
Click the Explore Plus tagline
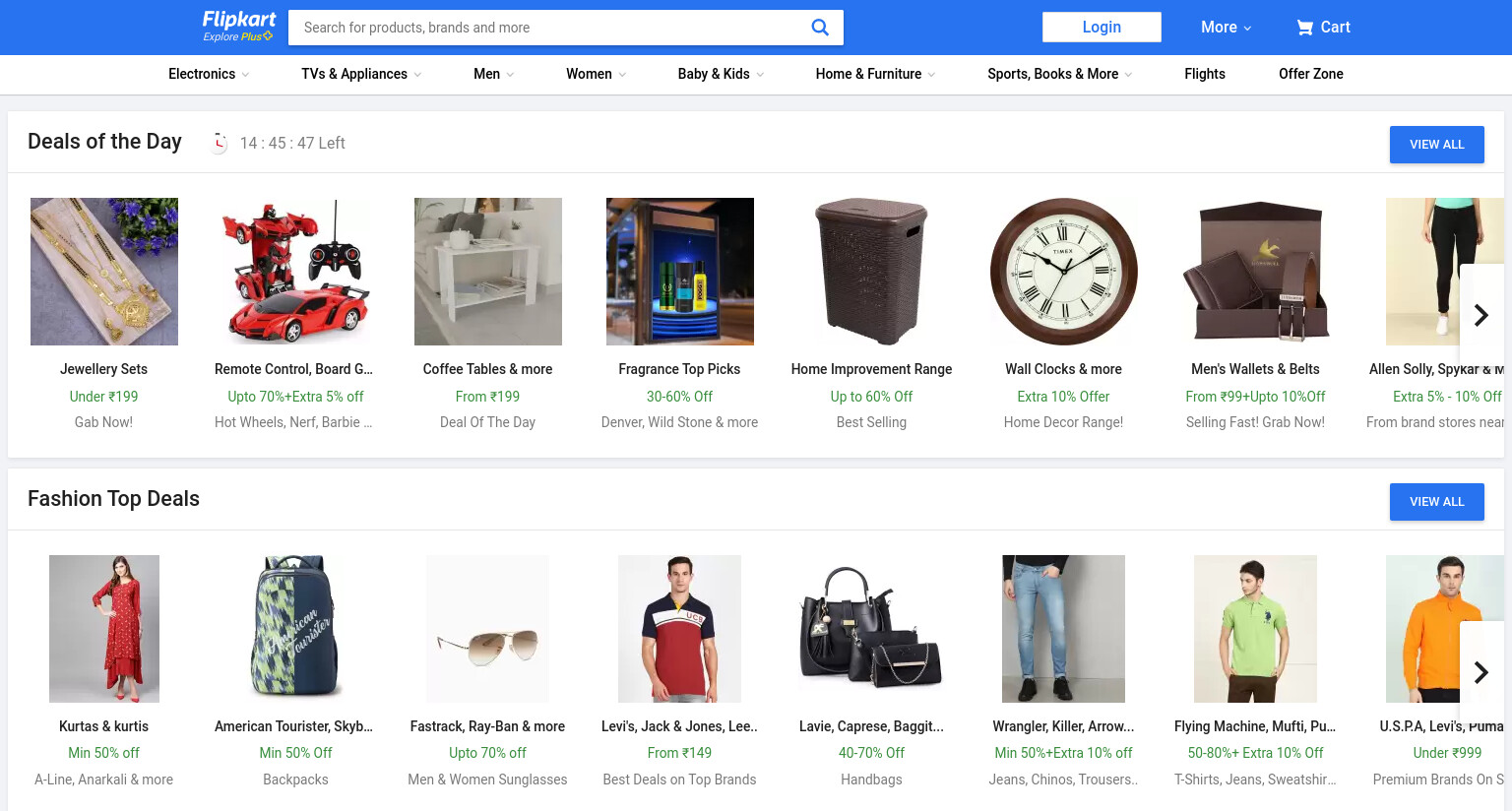pyautogui.click(x=237, y=36)
